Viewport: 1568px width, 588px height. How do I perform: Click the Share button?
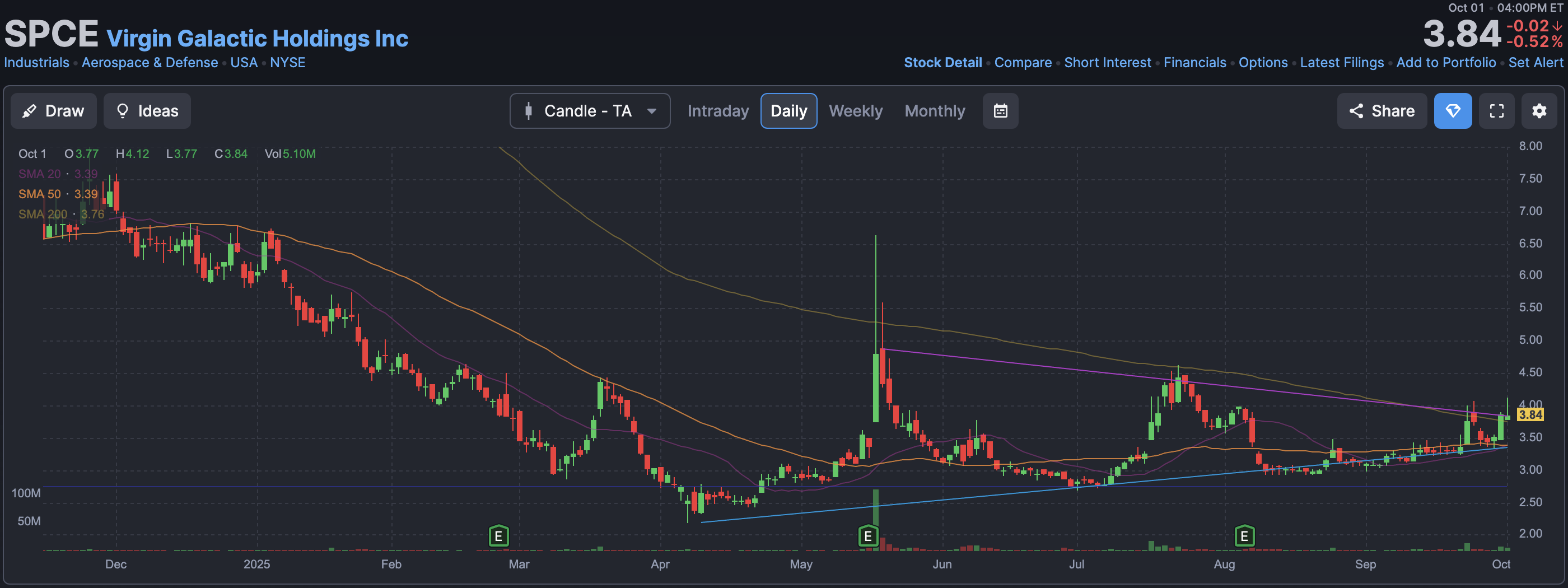pos(1382,111)
